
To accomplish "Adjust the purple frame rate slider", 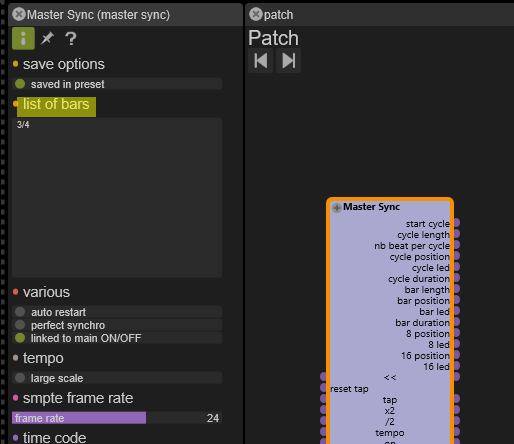I will tap(117, 418).
